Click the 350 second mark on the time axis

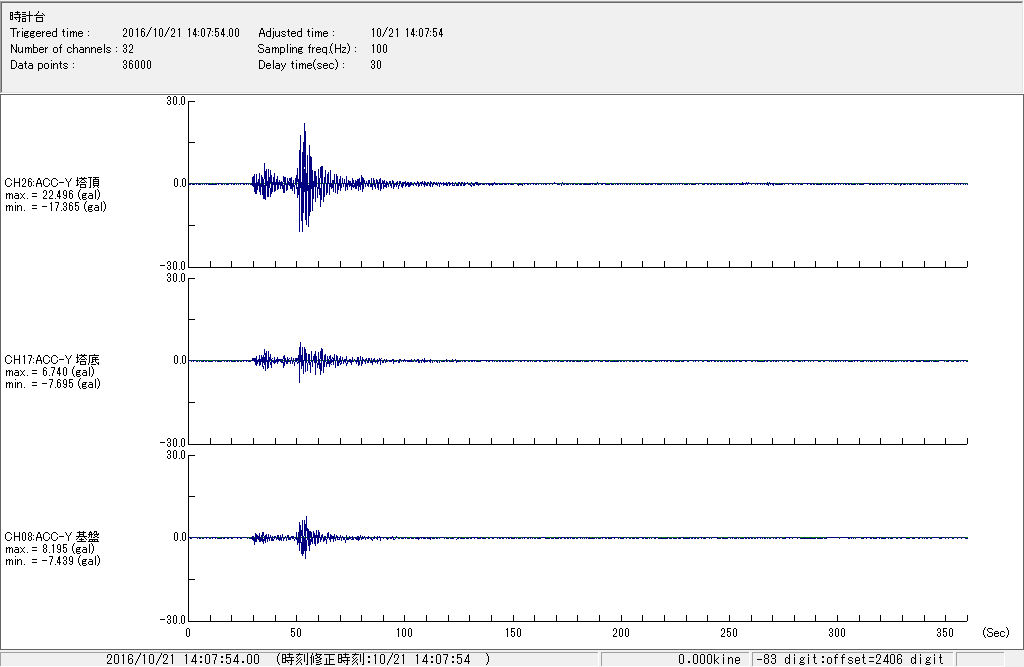coord(946,633)
